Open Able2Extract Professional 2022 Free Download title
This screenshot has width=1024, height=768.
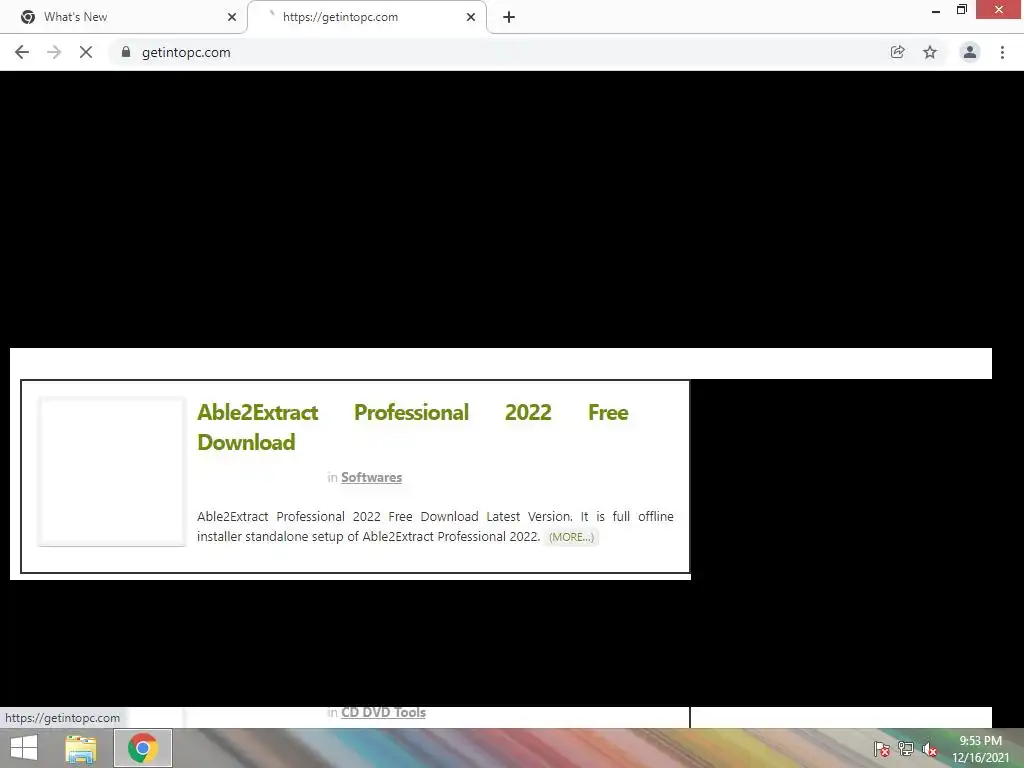tap(413, 427)
